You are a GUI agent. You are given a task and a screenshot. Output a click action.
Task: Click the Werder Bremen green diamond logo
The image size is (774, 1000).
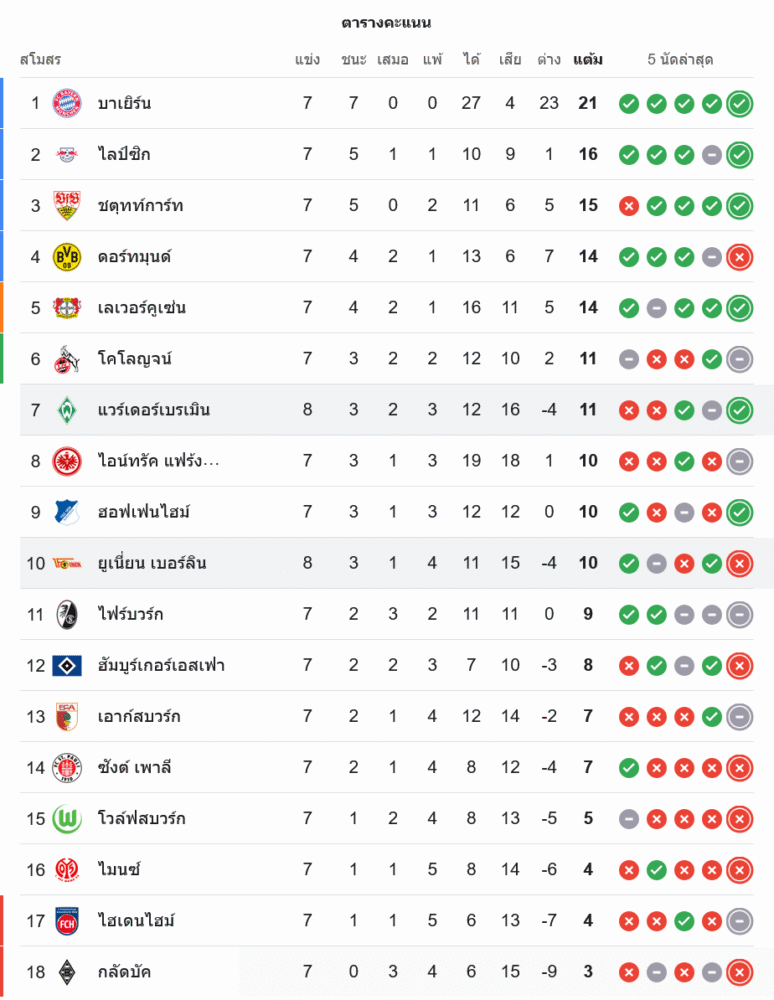tap(67, 410)
